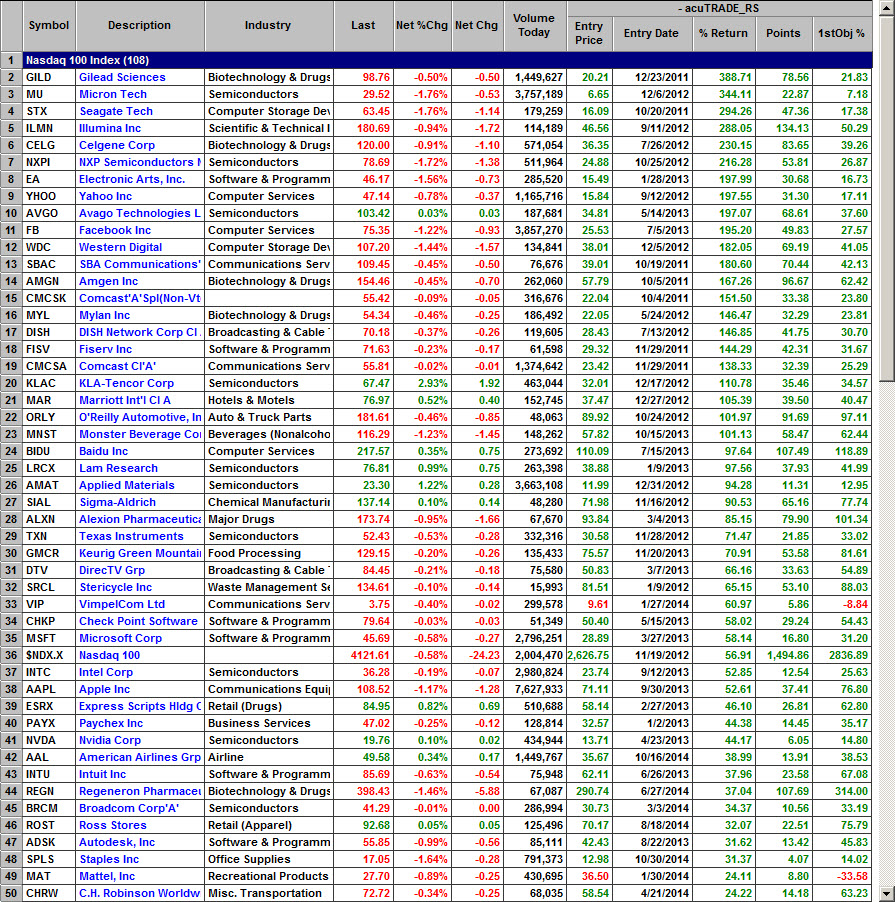Select the REGN symbol cell
Image resolution: width=895 pixels, height=902 pixels.
(x=49, y=792)
